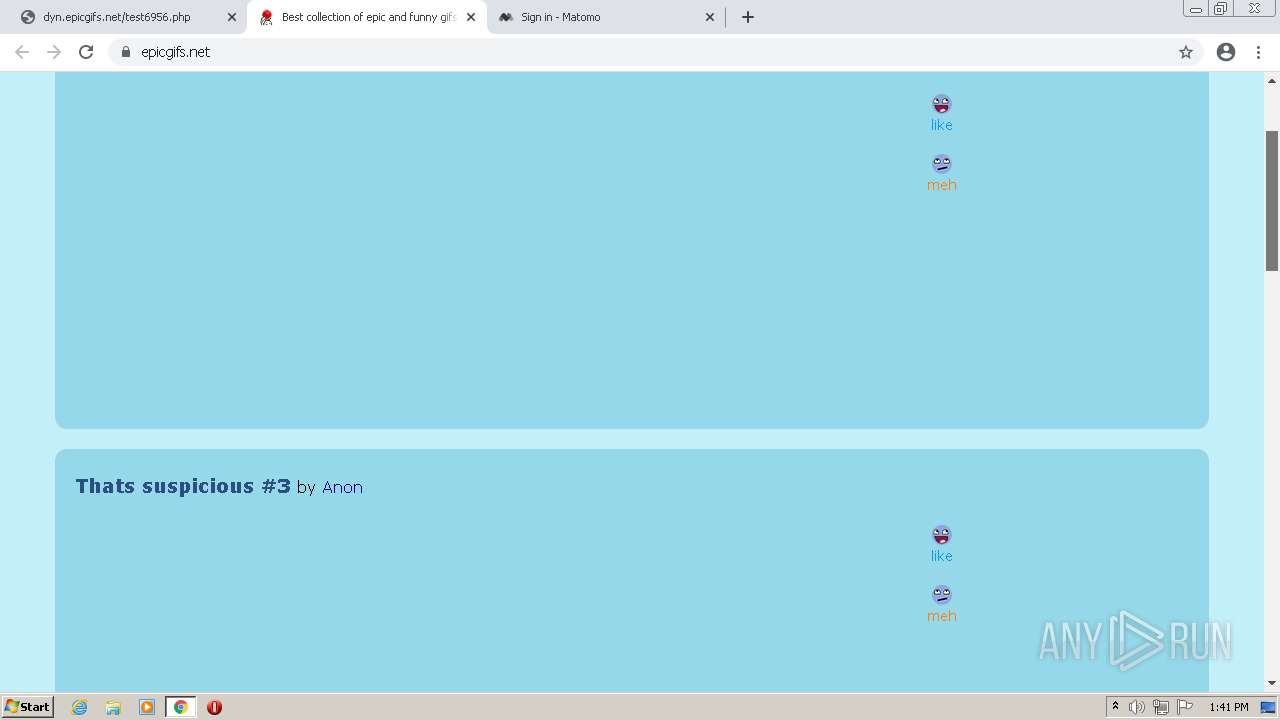
Task: Click the scrollbar up arrow
Action: pyautogui.click(x=1272, y=80)
